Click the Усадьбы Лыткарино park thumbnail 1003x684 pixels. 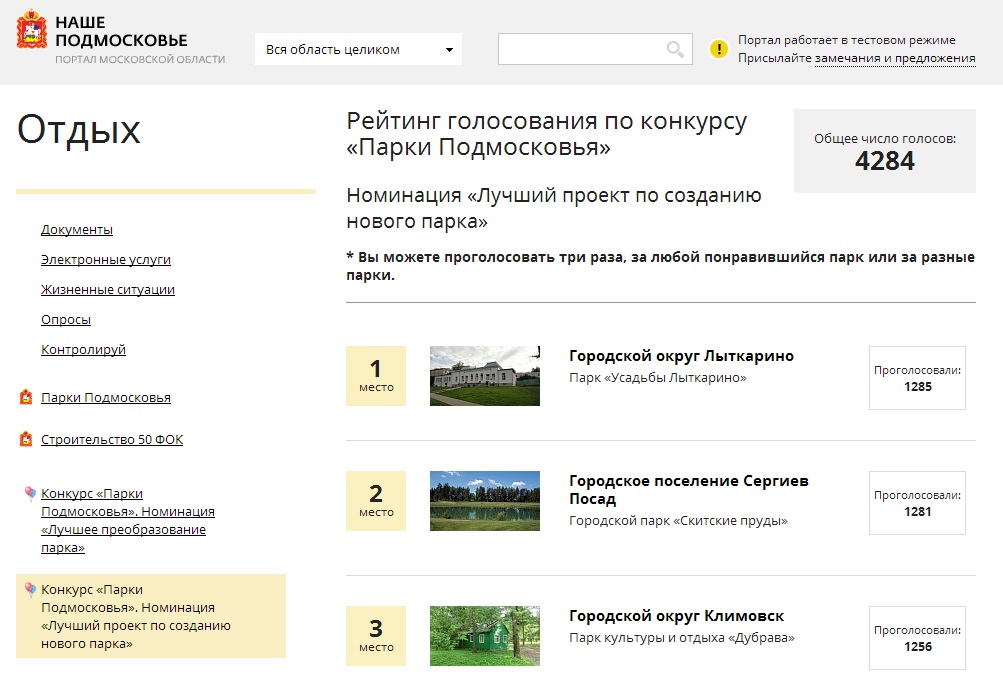click(485, 376)
